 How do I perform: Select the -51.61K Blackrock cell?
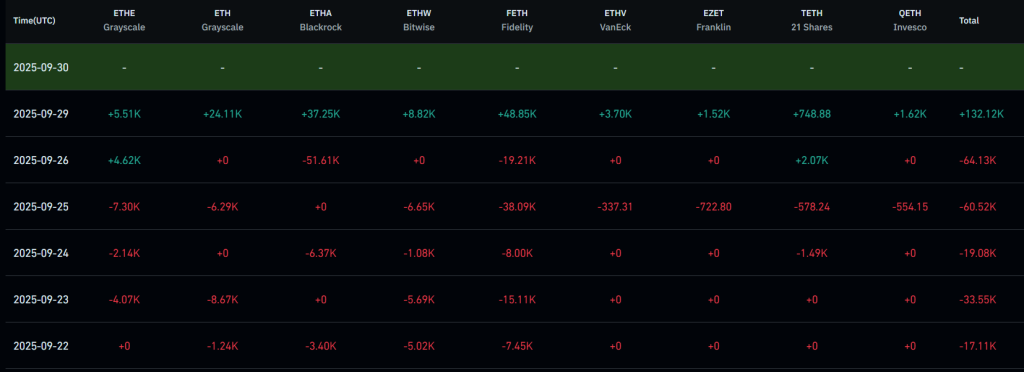pyautogui.click(x=321, y=160)
